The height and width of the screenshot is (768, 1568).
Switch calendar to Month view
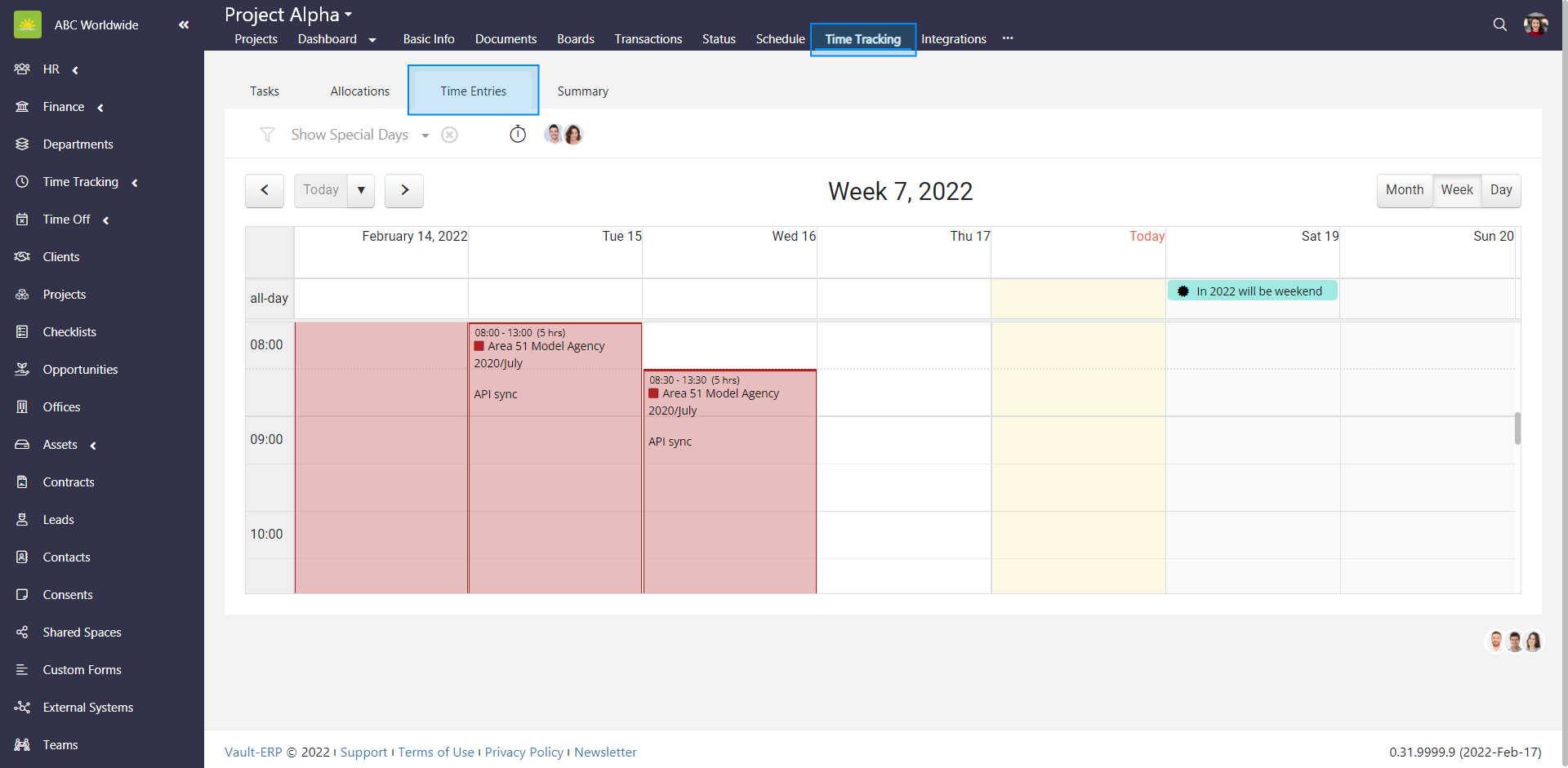pyautogui.click(x=1404, y=190)
